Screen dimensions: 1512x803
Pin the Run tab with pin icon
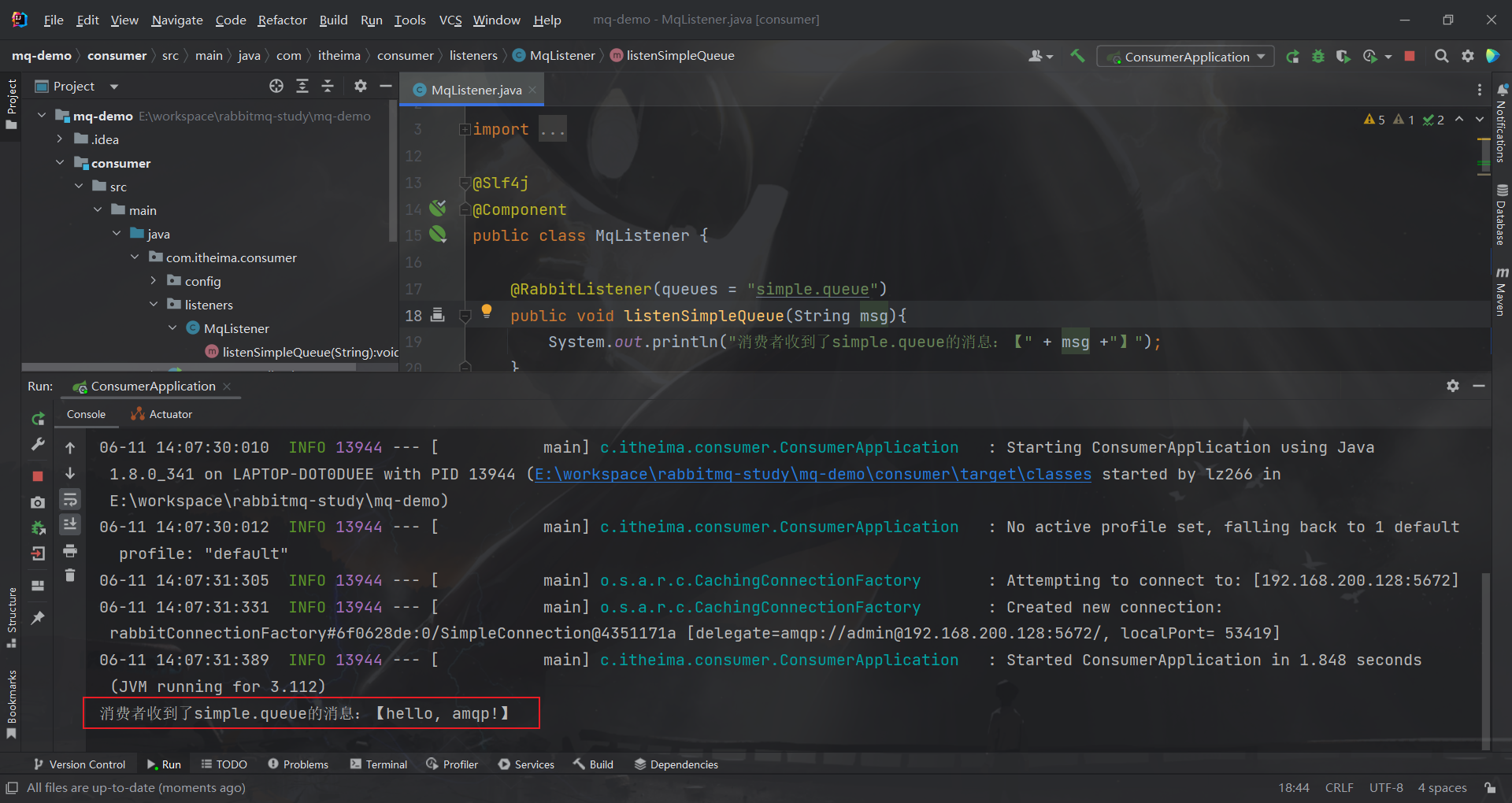pyautogui.click(x=38, y=618)
